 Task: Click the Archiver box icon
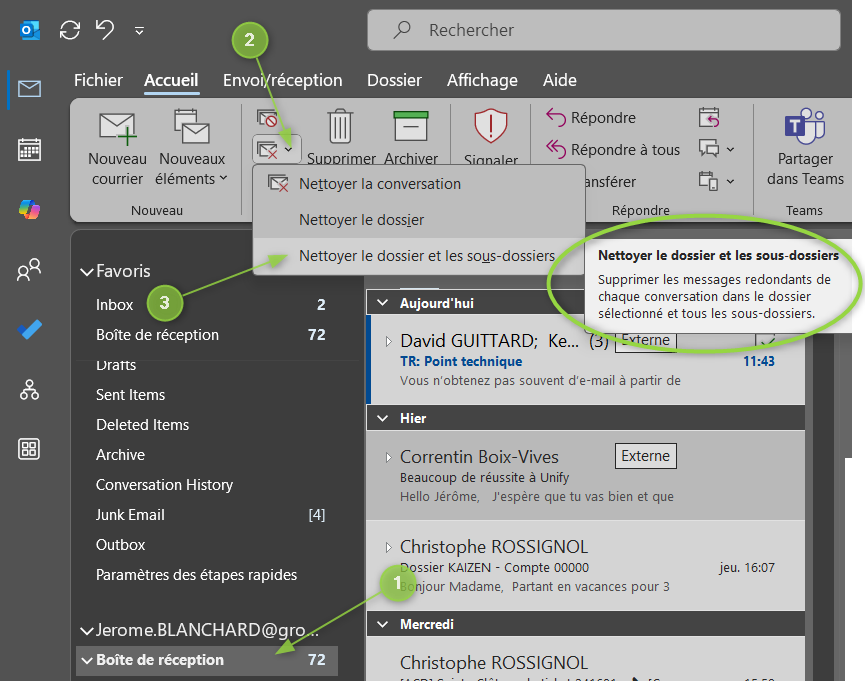click(x=411, y=128)
